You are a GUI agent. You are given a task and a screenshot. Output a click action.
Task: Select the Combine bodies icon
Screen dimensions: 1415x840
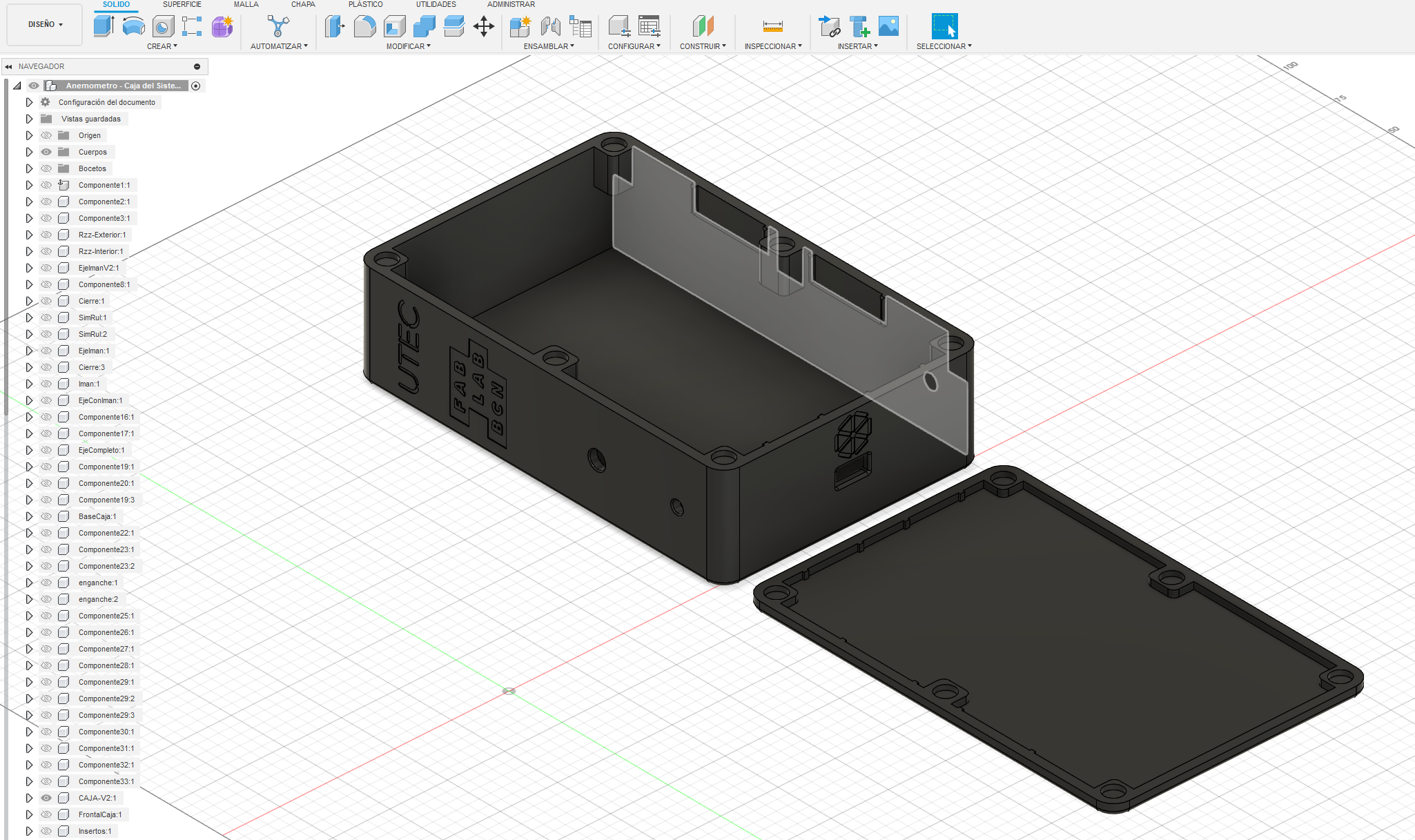coord(424,26)
